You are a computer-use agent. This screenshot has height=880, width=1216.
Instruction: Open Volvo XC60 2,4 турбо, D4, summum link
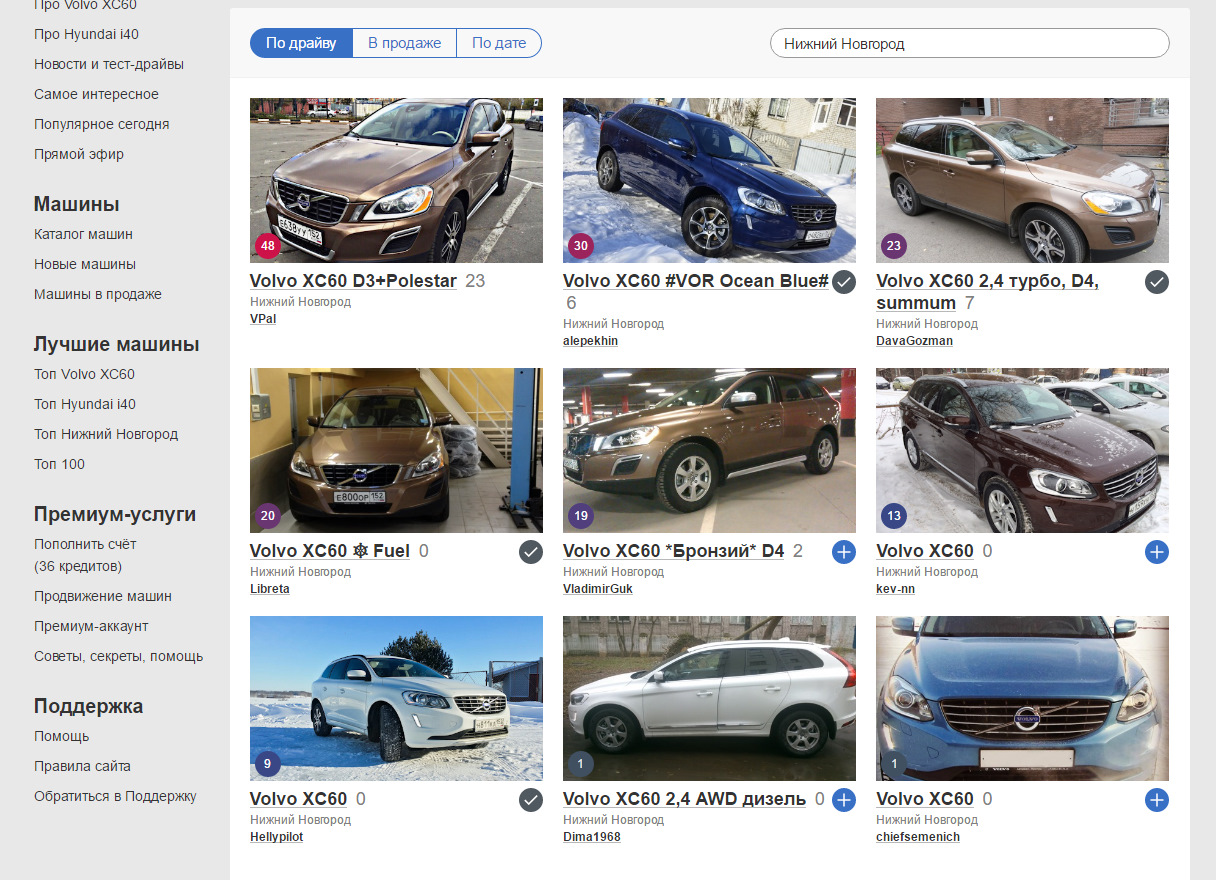(x=987, y=292)
